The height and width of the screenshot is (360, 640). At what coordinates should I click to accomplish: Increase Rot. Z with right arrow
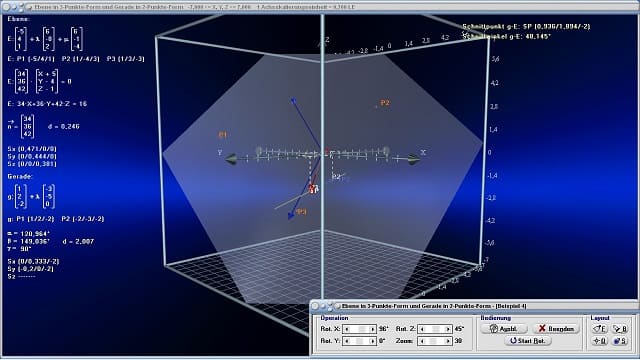pos(447,329)
